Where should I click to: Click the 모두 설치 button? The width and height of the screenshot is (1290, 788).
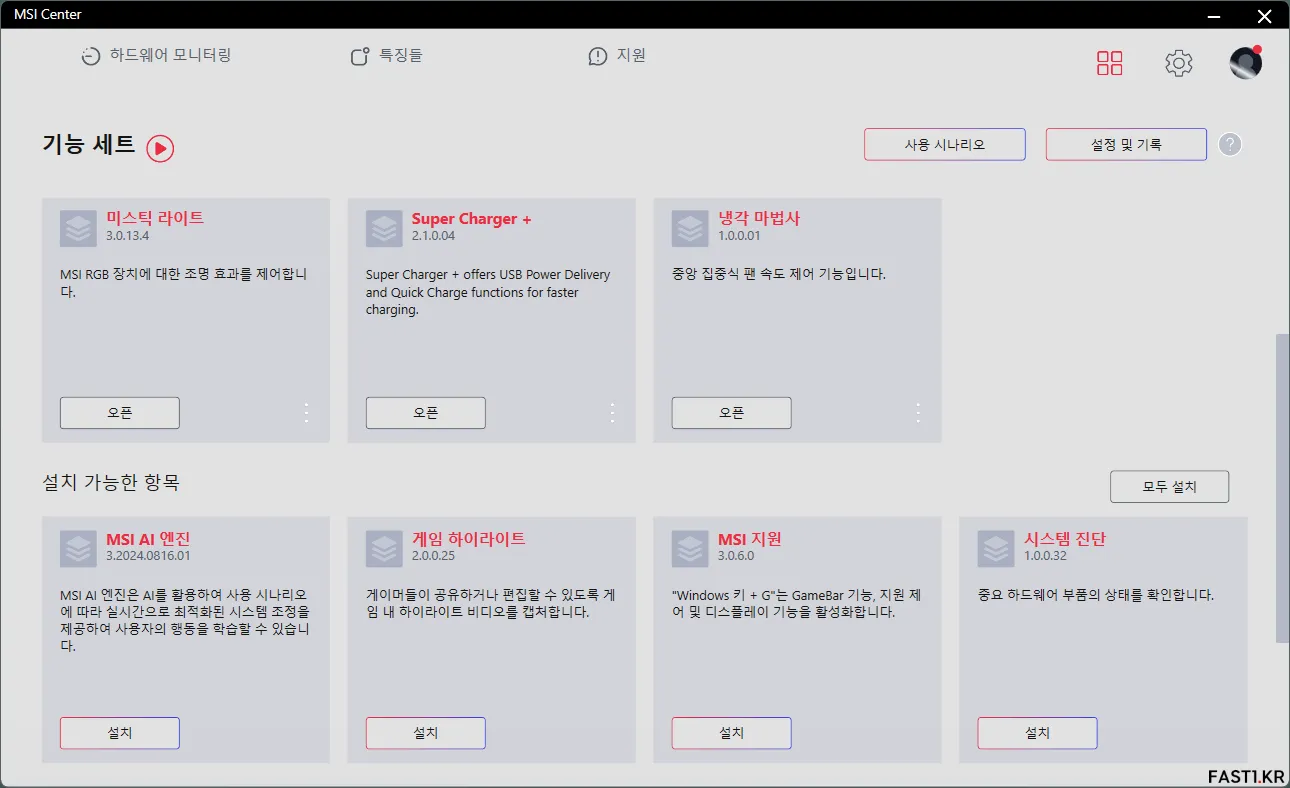point(1170,487)
